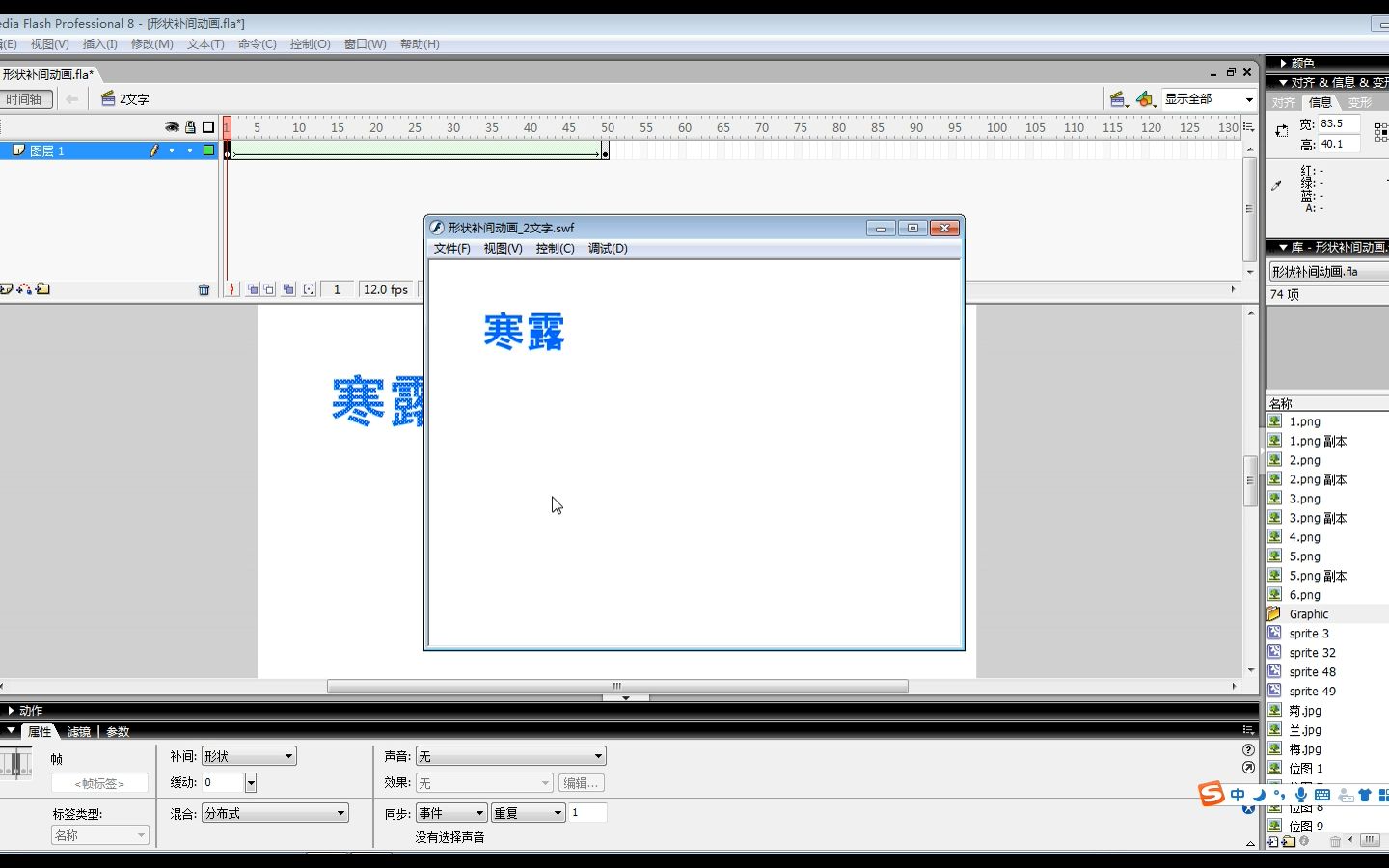Open the 同步 事件 sync dropdown

pyautogui.click(x=450, y=813)
